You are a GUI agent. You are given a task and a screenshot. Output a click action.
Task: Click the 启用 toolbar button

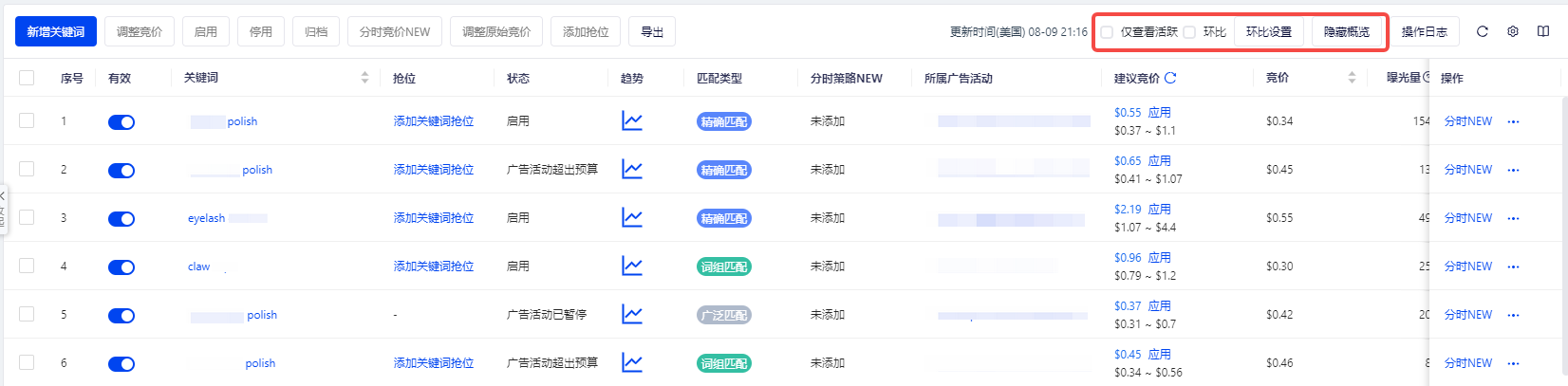[206, 31]
